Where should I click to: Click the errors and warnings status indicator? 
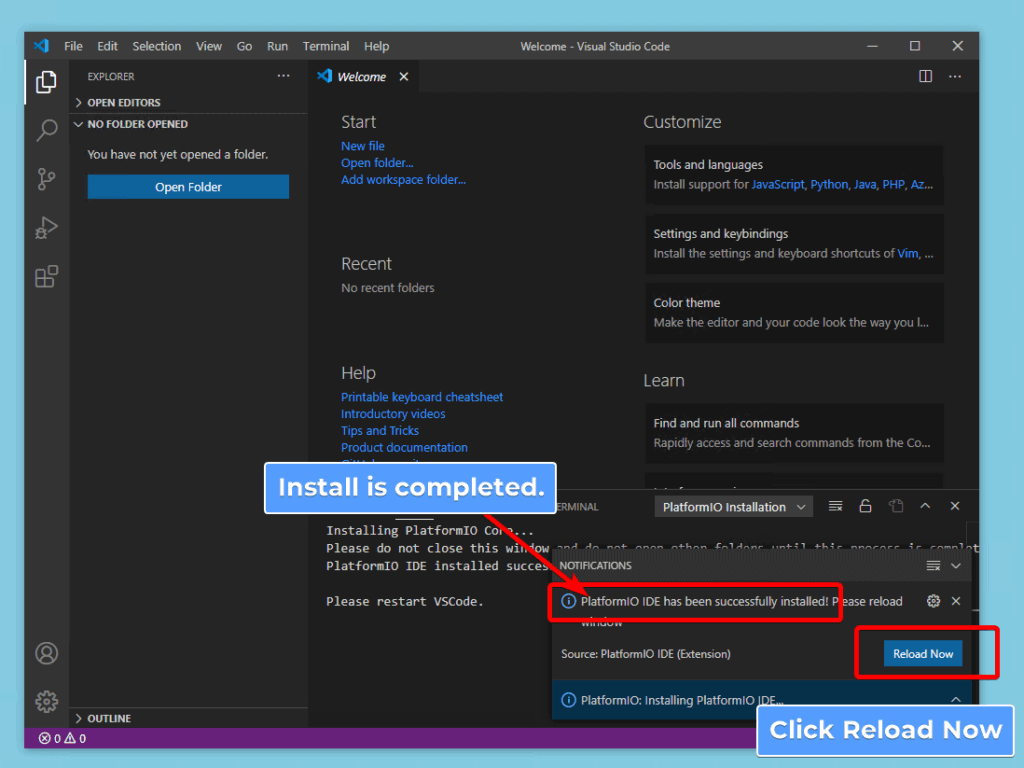point(63,738)
